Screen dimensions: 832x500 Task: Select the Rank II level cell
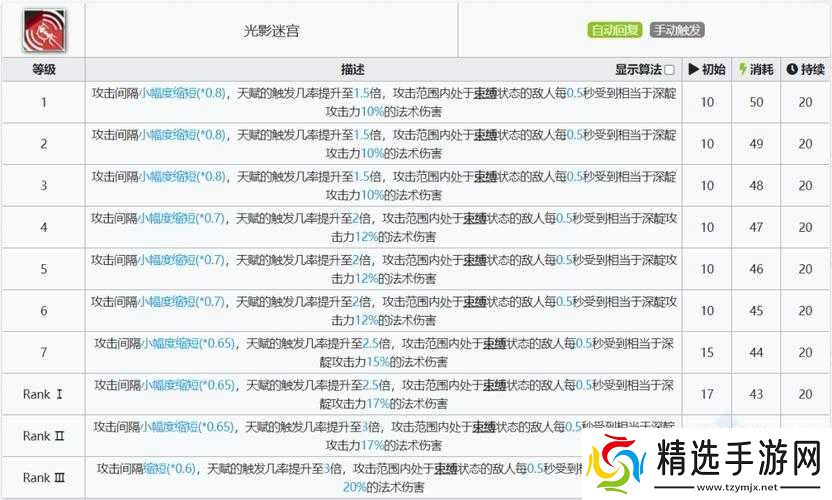pos(44,436)
